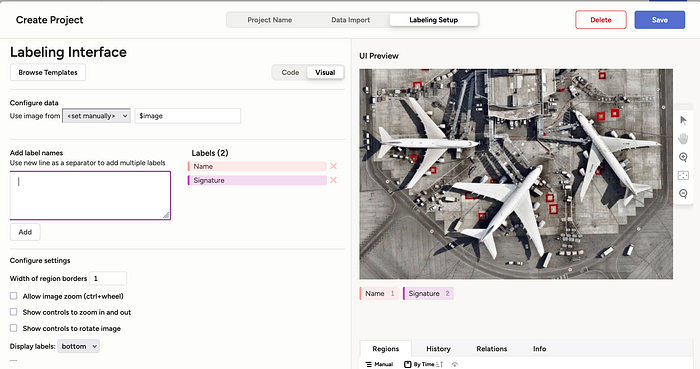Click the zoom in magnifier icon
This screenshot has height=369, width=700.
click(683, 157)
